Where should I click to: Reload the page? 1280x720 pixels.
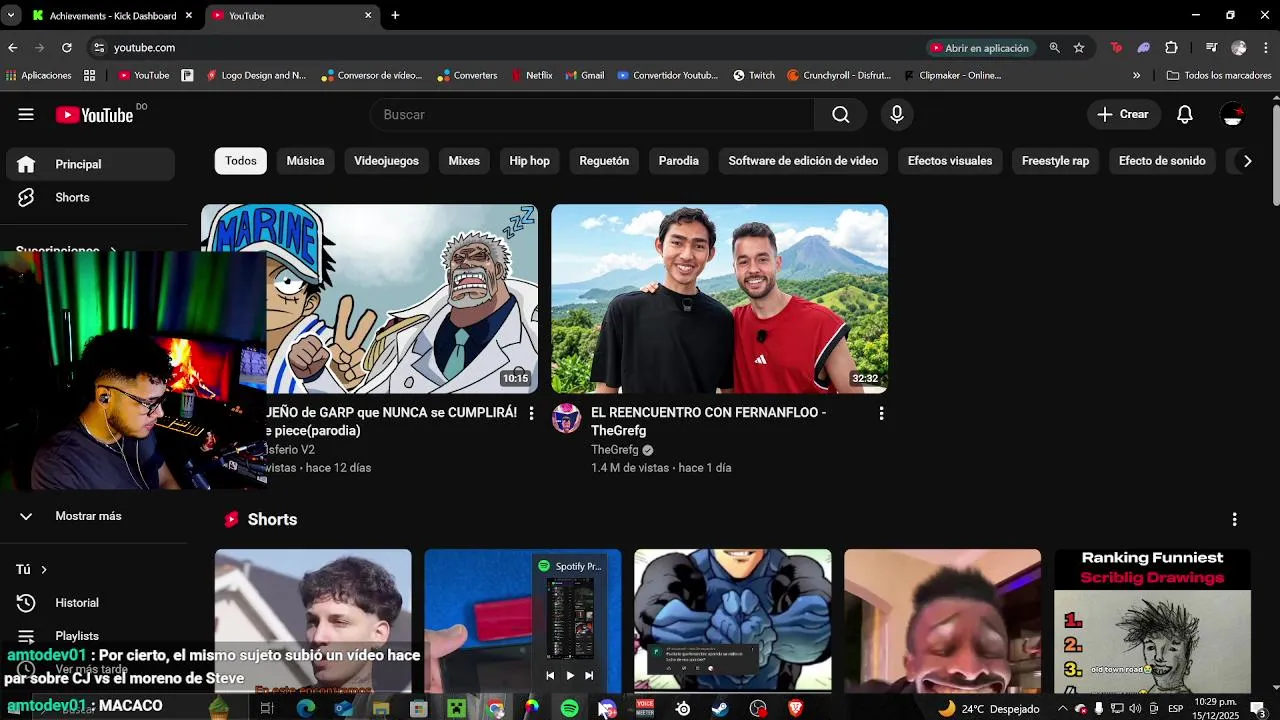[x=66, y=47]
